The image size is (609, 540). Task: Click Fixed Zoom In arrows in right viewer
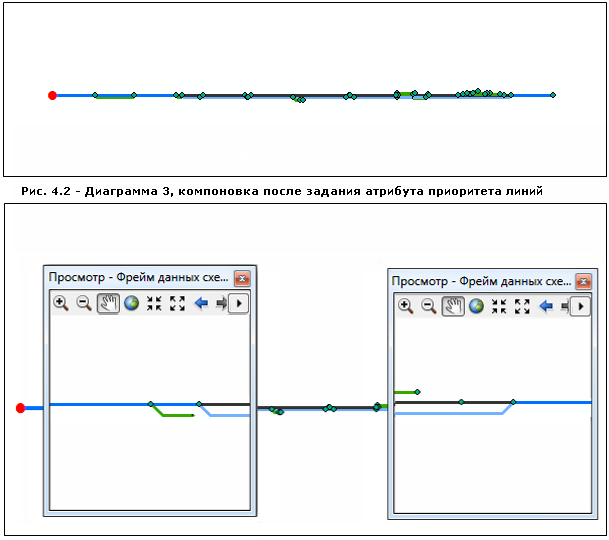[499, 306]
